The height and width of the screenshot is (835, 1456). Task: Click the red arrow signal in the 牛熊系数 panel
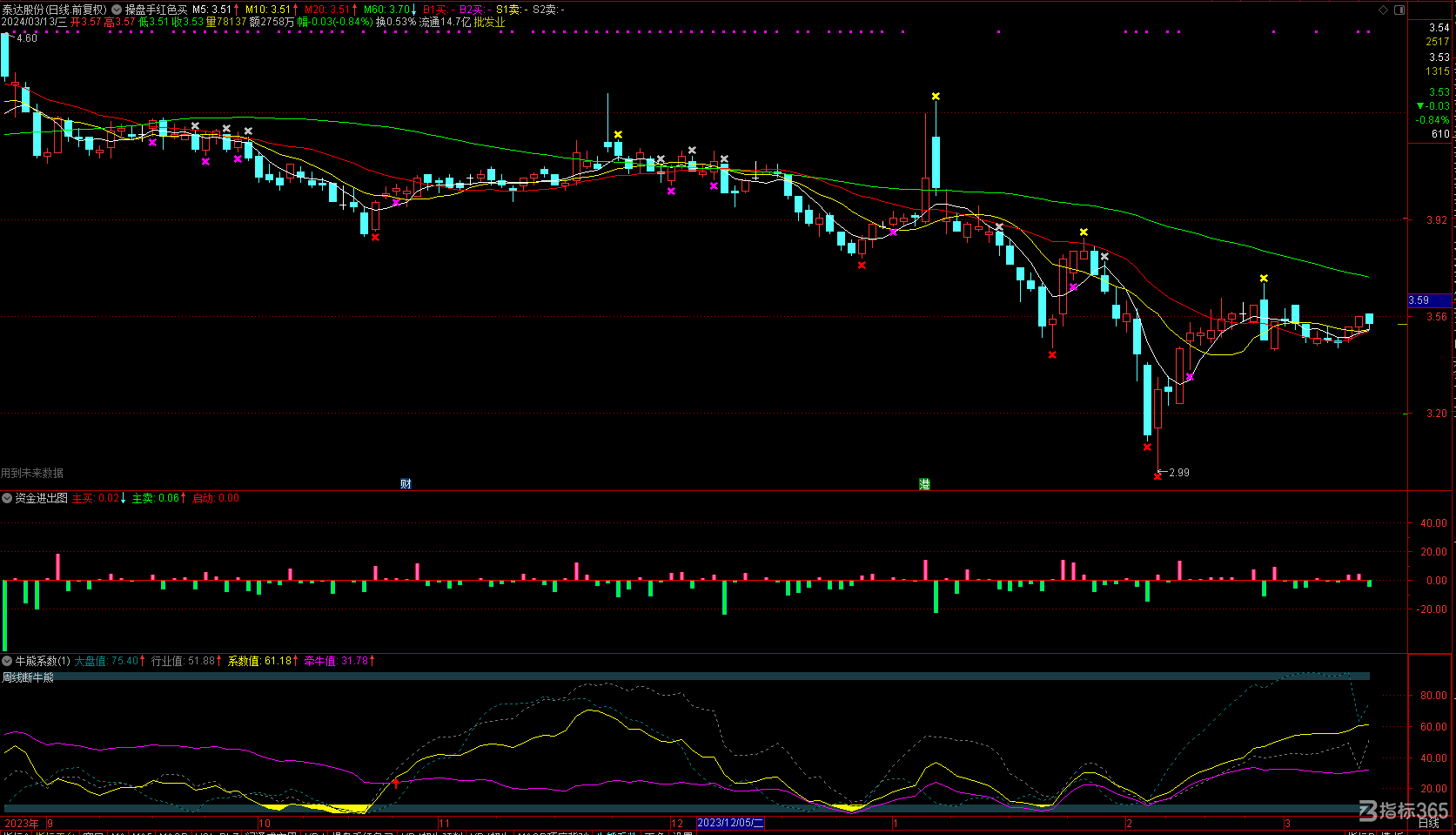click(x=396, y=783)
